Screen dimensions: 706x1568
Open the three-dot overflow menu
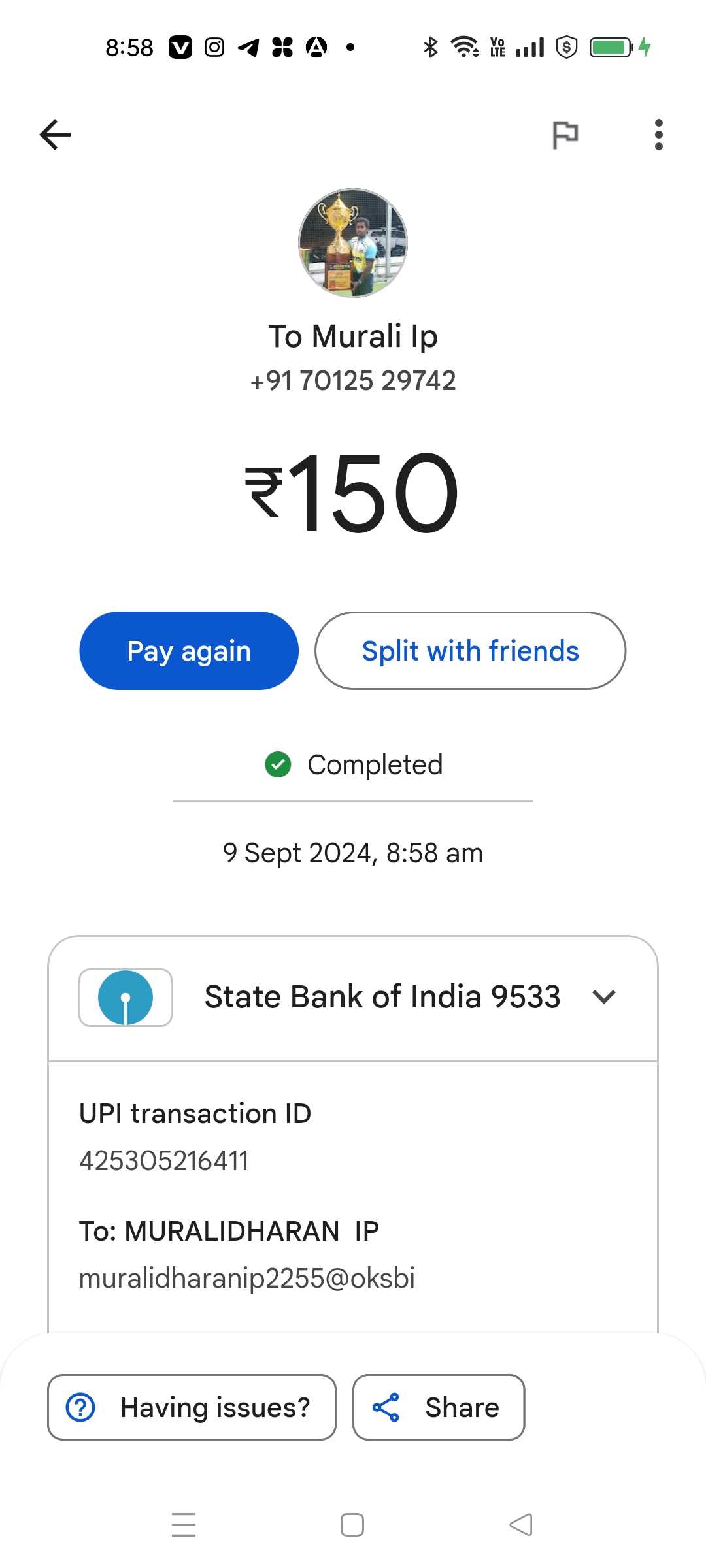coord(658,135)
